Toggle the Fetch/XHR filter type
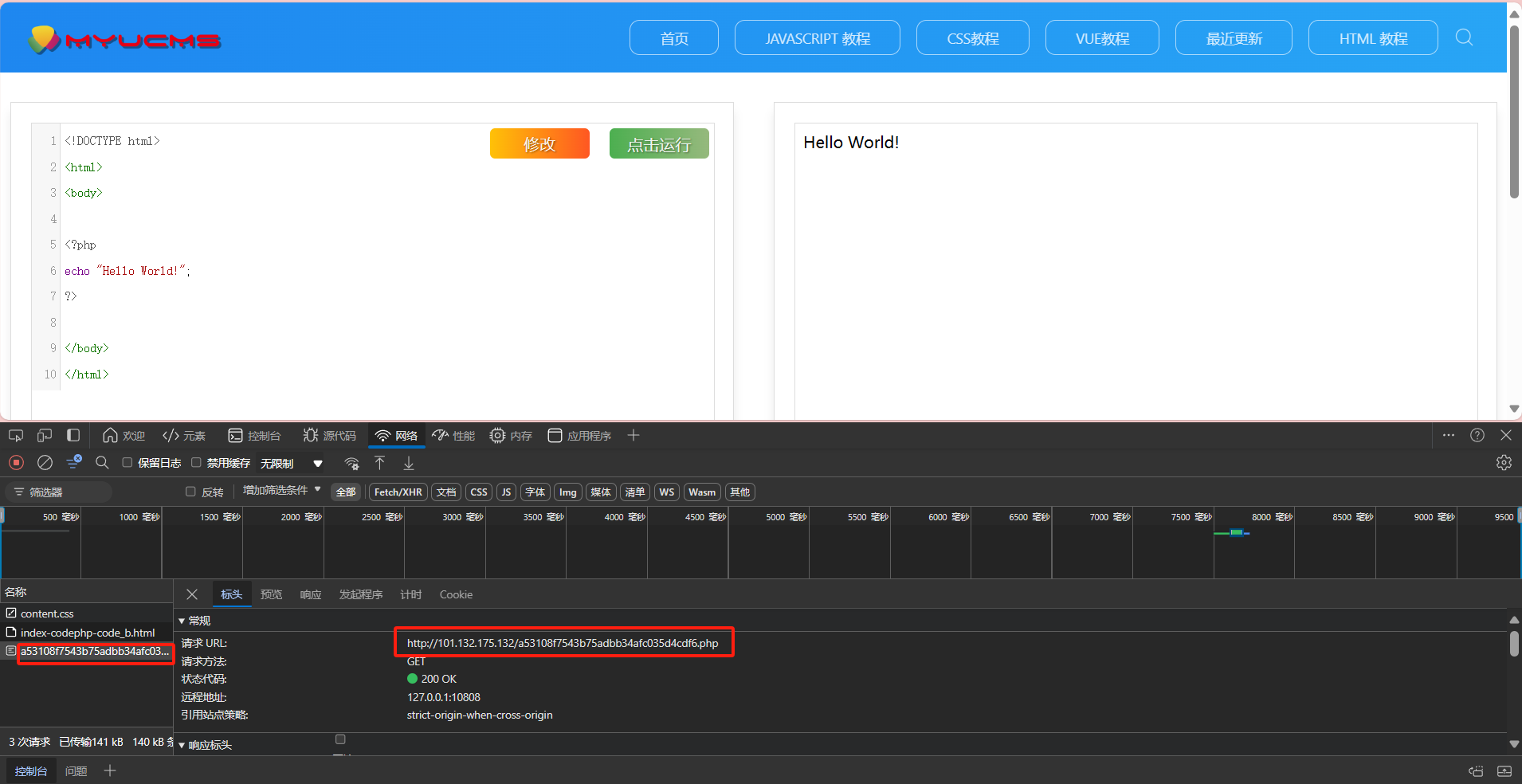This screenshot has width=1522, height=784. point(398,492)
